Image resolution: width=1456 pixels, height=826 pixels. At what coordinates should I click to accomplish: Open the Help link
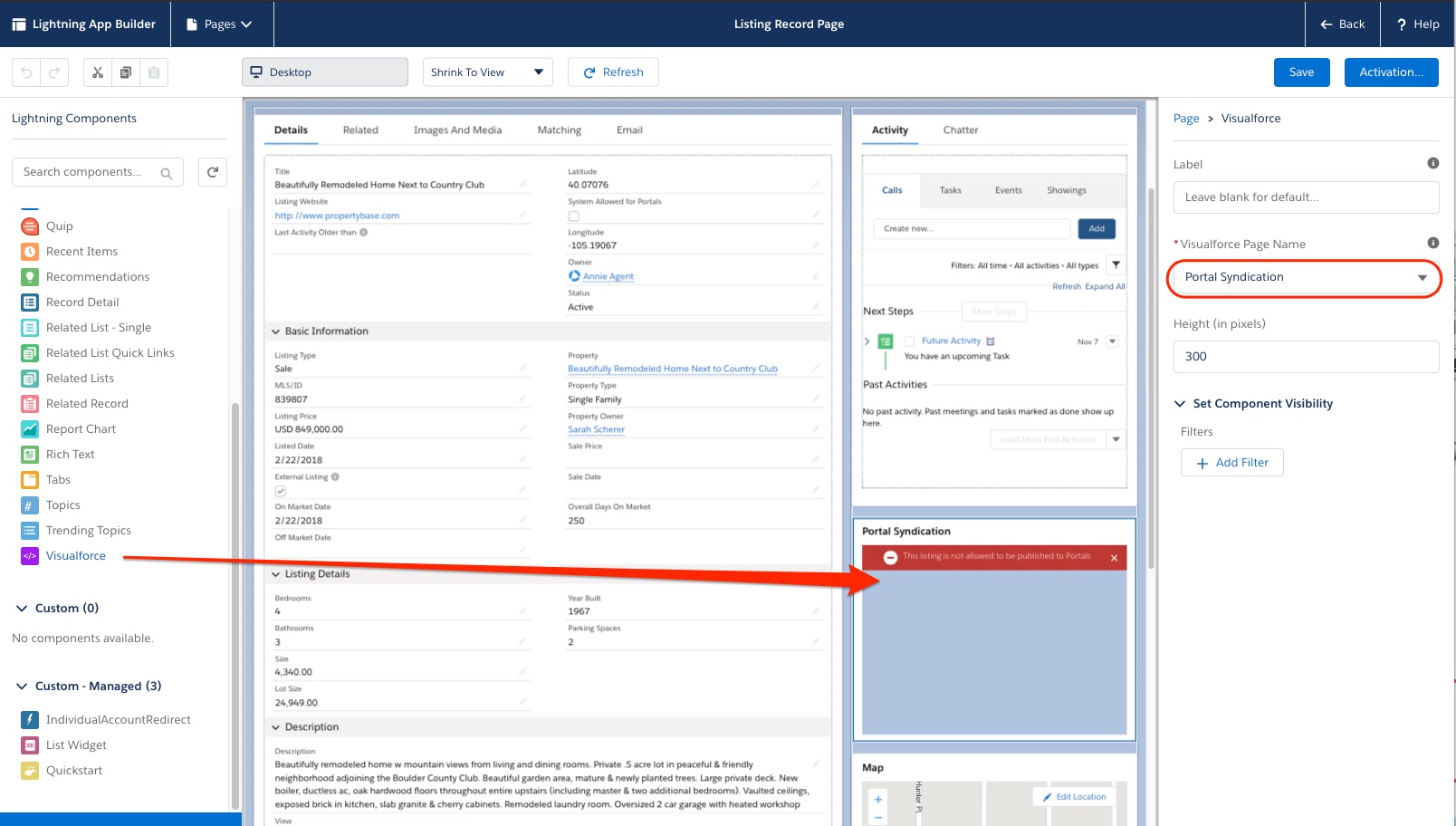point(1418,24)
